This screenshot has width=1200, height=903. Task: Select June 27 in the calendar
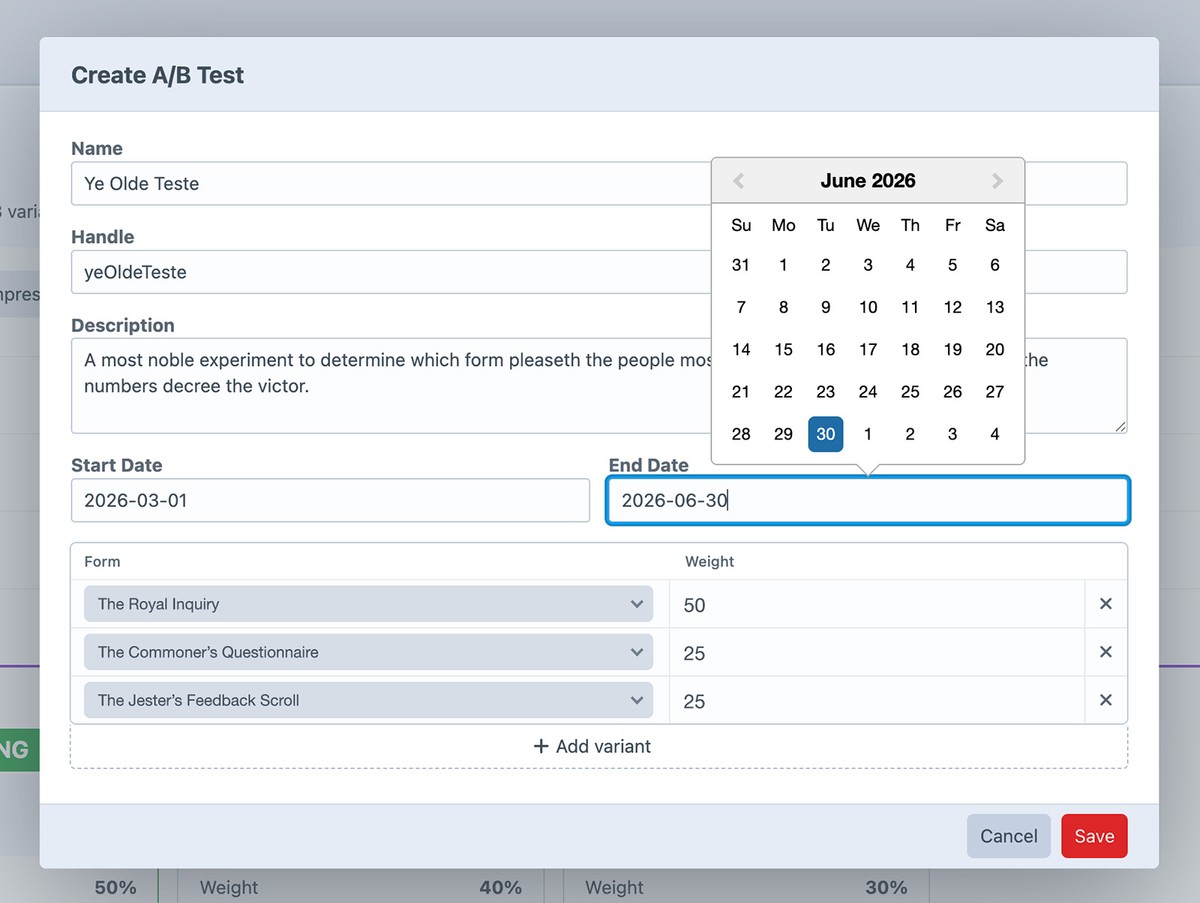pyautogui.click(x=995, y=392)
